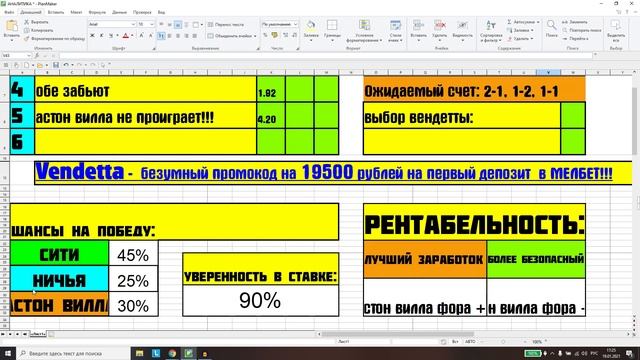This screenshot has width=640, height=360.
Task: Click the zoom slider in the status bar
Action: coord(503,342)
